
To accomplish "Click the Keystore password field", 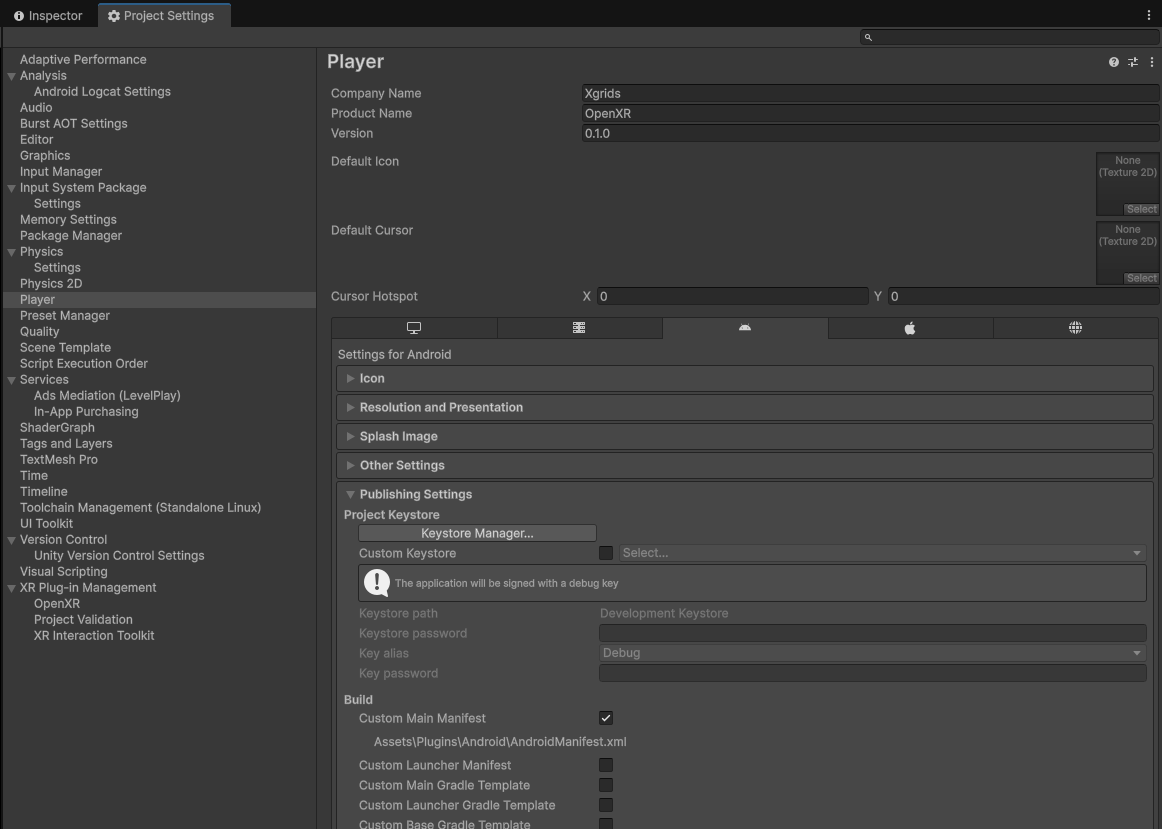I will [872, 633].
